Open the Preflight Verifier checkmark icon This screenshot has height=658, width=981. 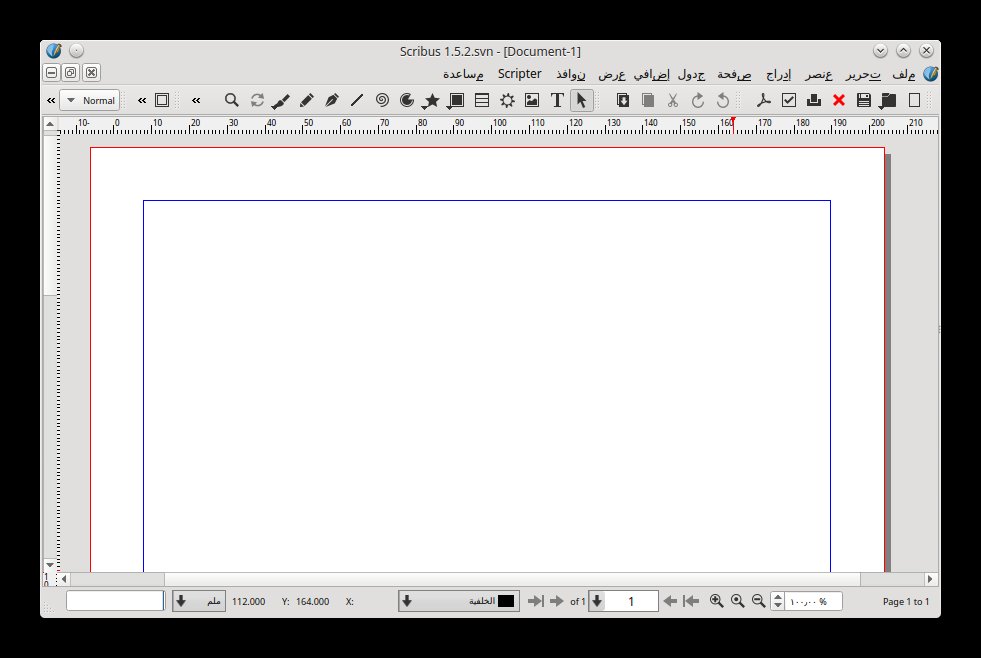pyautogui.click(x=789, y=100)
